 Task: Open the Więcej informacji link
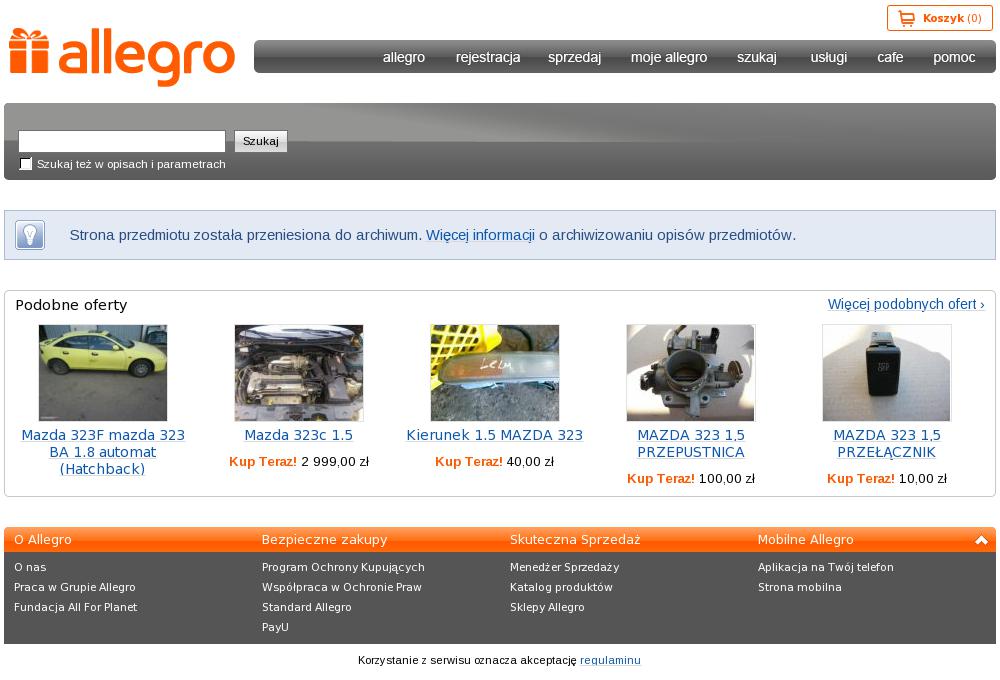pyautogui.click(x=480, y=235)
